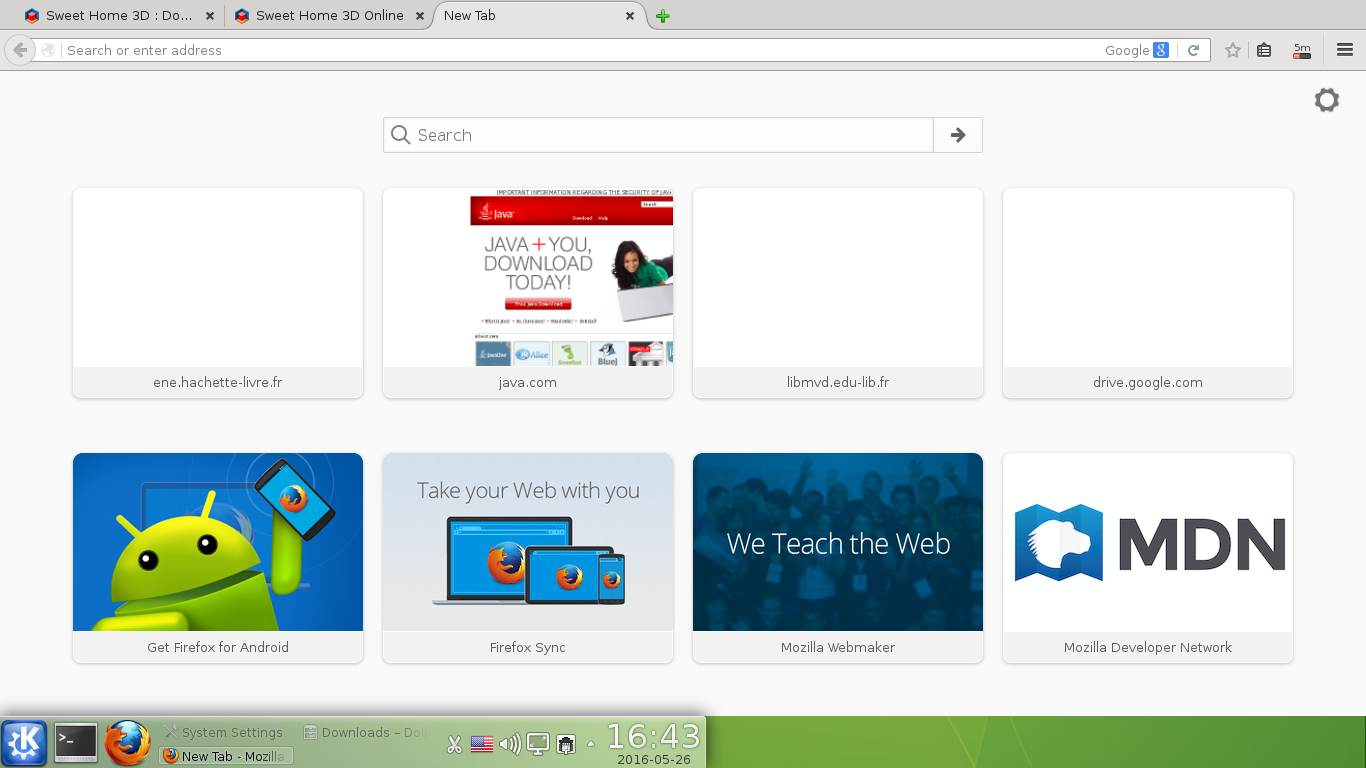Open the volume control tray icon

click(510, 744)
